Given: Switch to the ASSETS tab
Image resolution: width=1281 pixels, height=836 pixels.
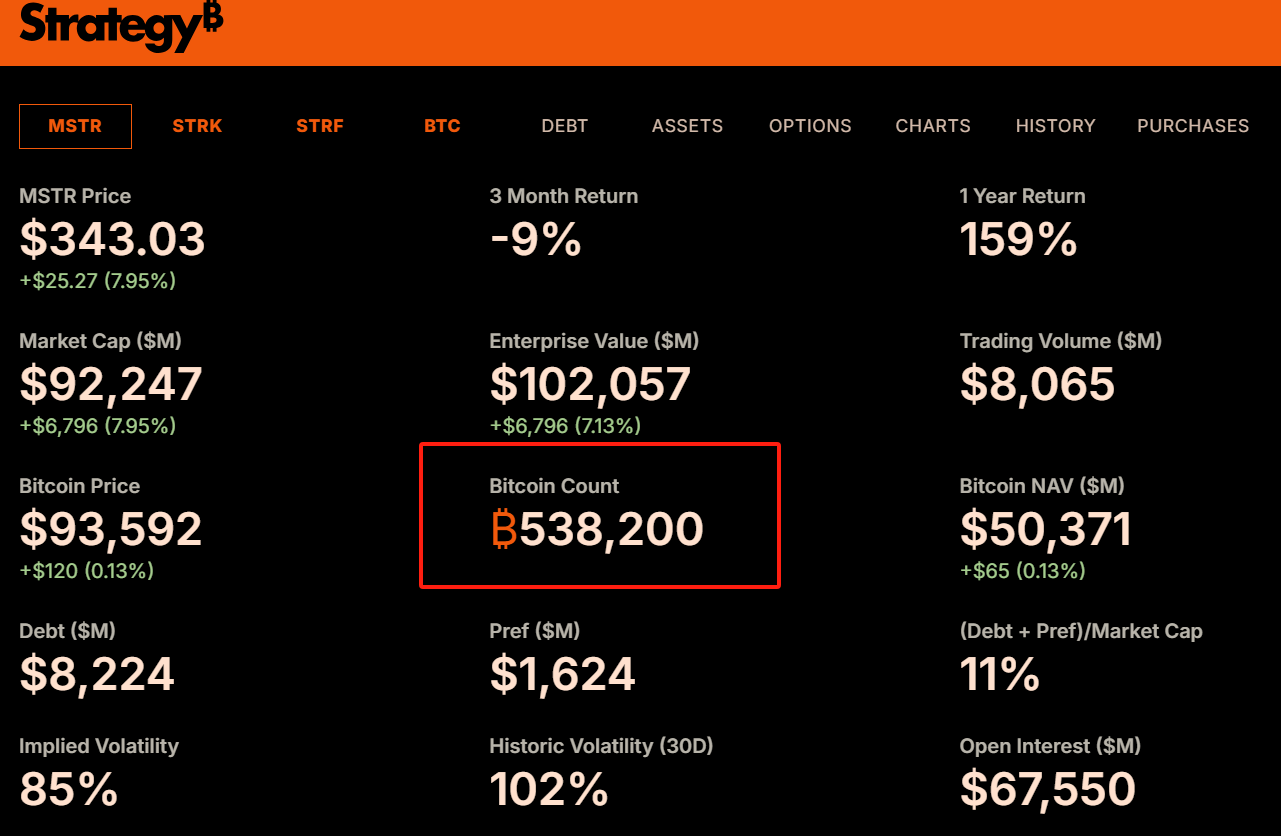Looking at the screenshot, I should 687,126.
